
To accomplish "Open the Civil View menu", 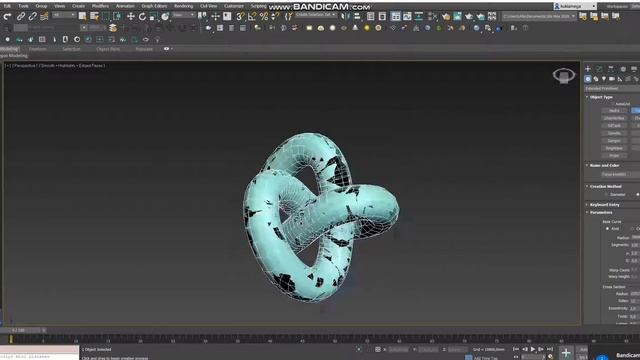I will click(209, 6).
